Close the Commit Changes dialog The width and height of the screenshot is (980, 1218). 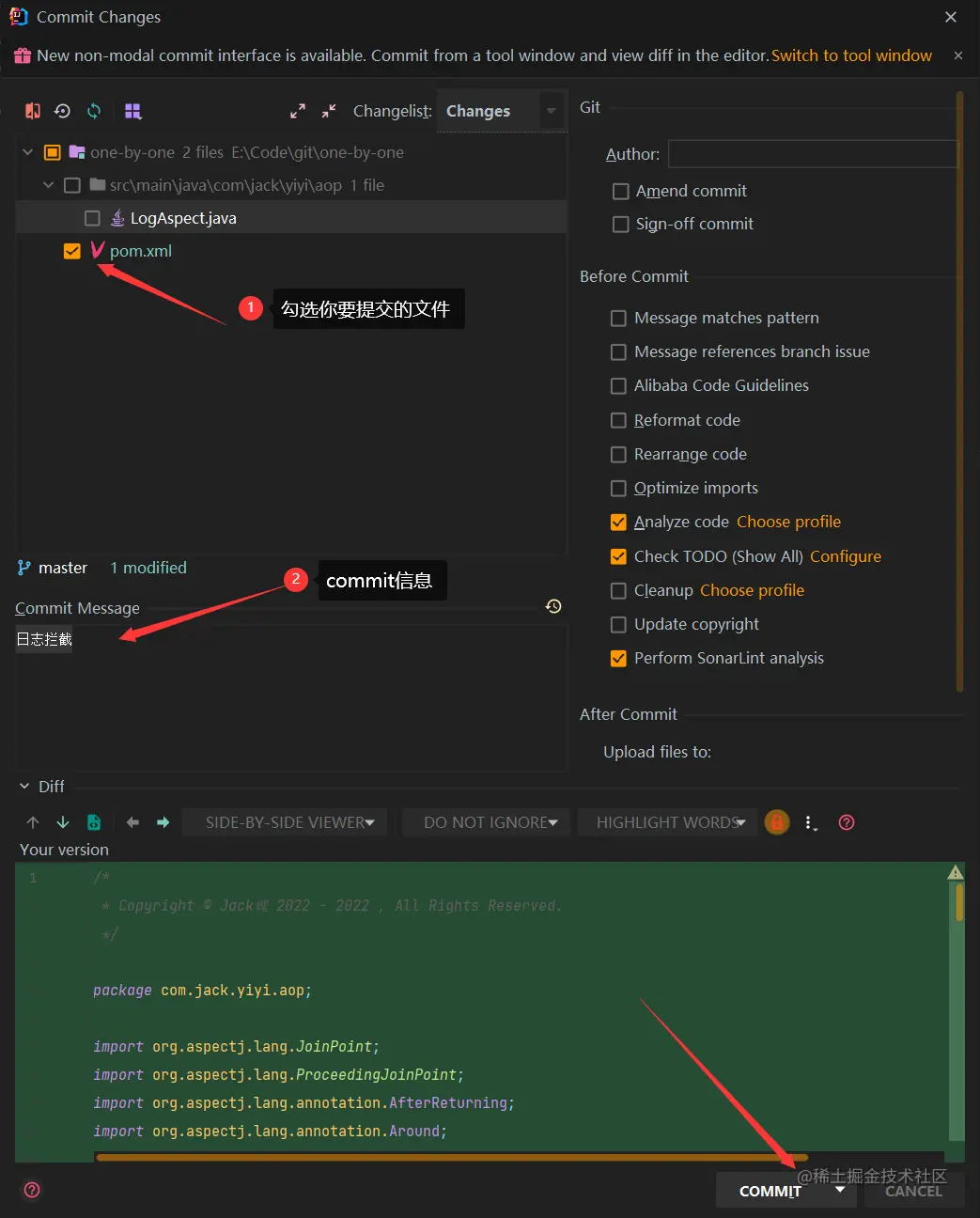(951, 17)
